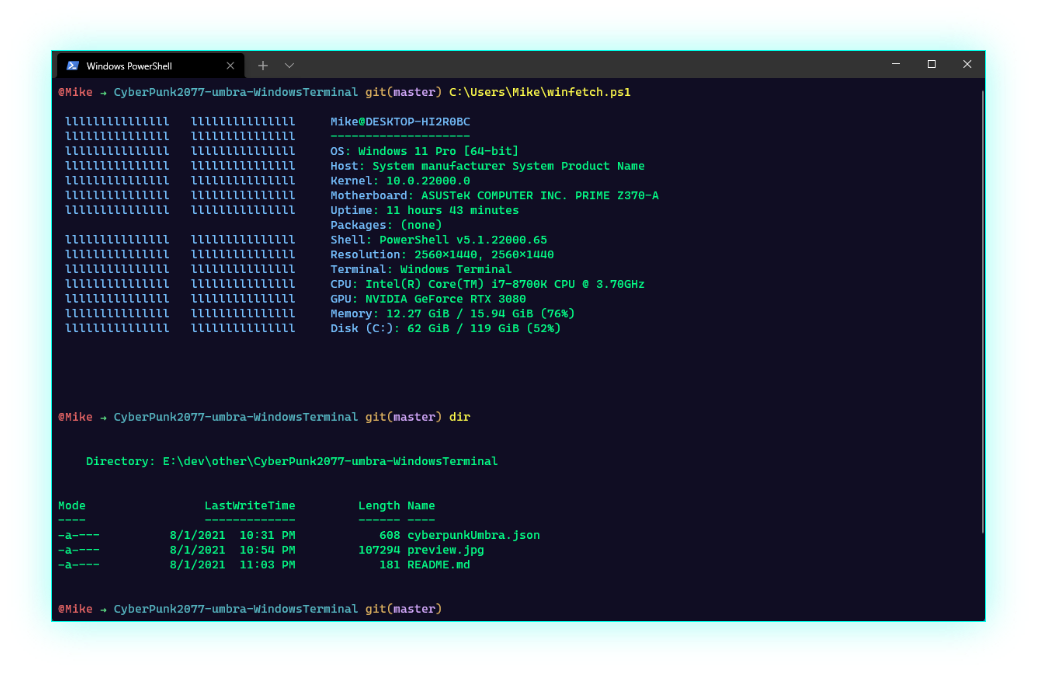1037x673 pixels.
Task: Click the 107294 file length value
Action: 379,550
